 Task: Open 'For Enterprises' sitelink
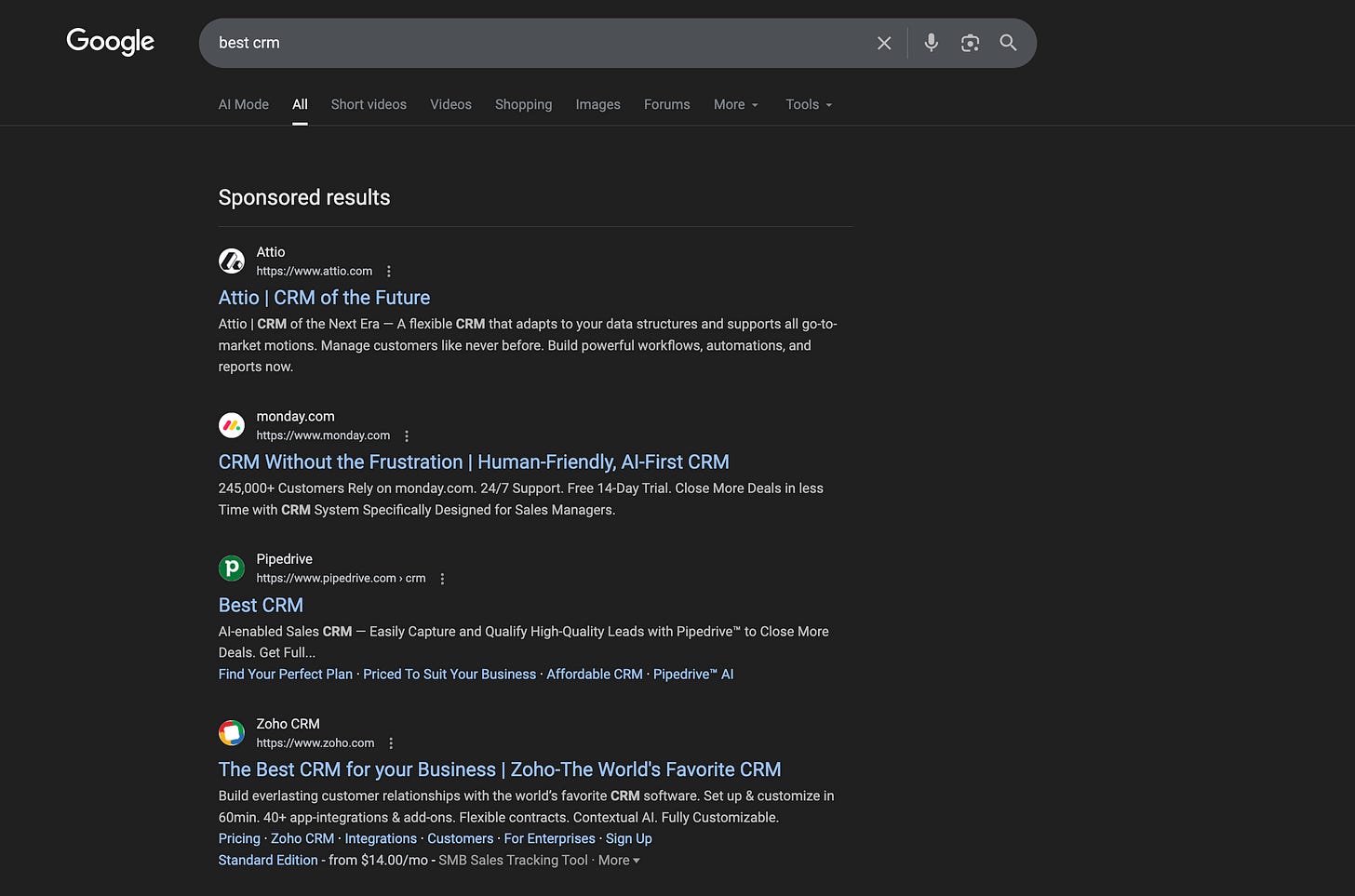pyautogui.click(x=549, y=839)
